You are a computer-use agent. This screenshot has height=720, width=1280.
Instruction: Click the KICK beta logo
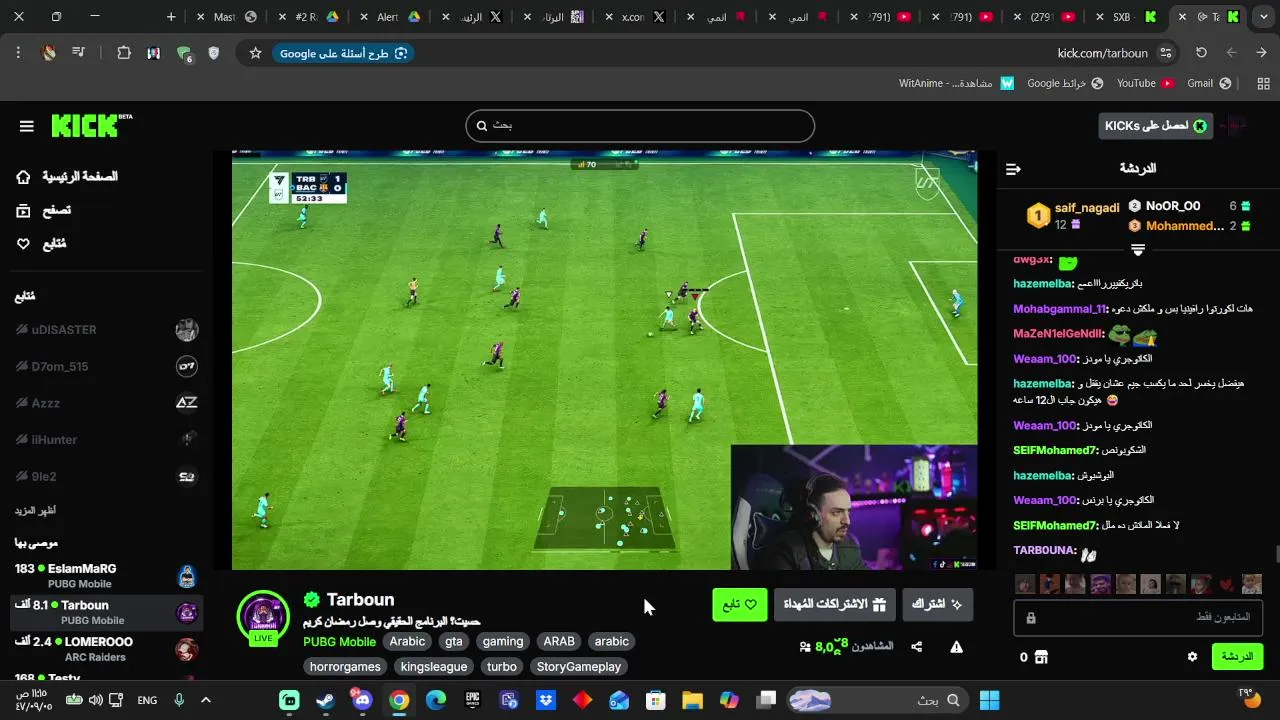pyautogui.click(x=91, y=125)
